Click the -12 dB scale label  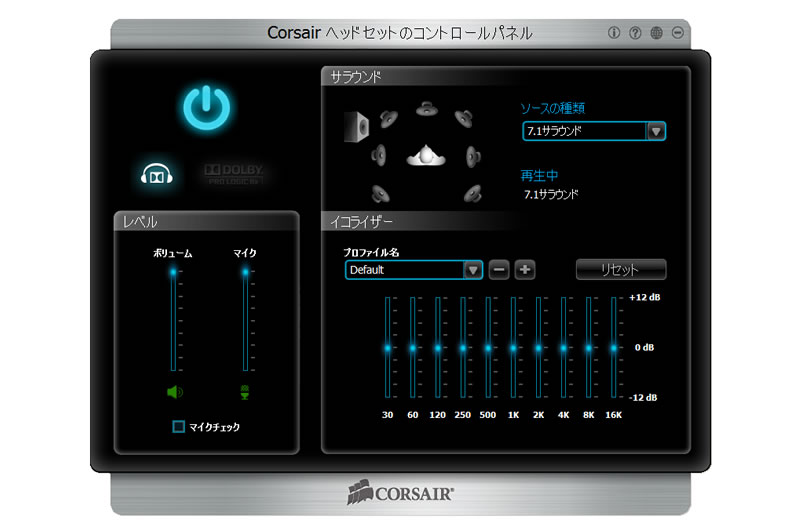643,398
